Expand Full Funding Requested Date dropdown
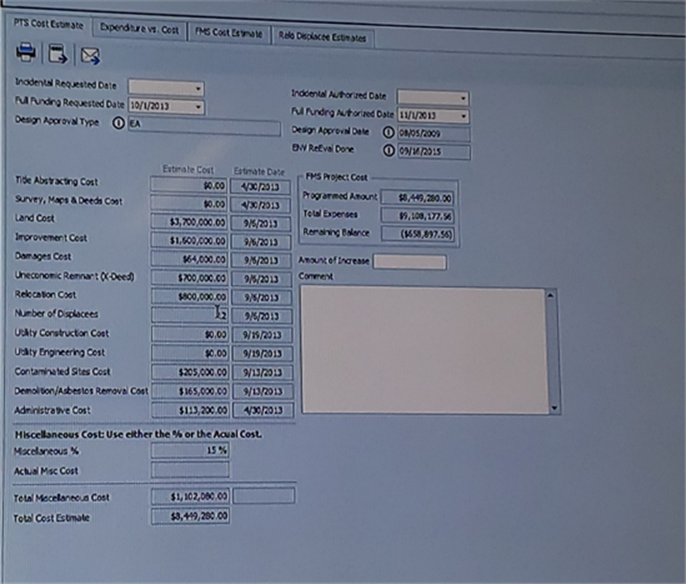Screen dimensions: 686x584 (x=198, y=107)
